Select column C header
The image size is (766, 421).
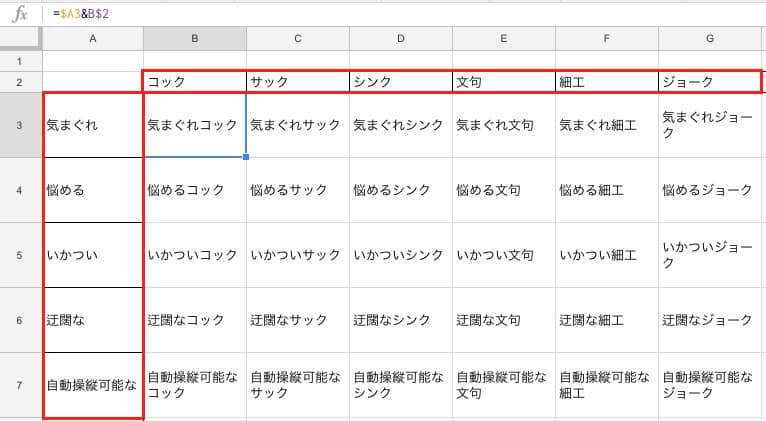[x=298, y=39]
